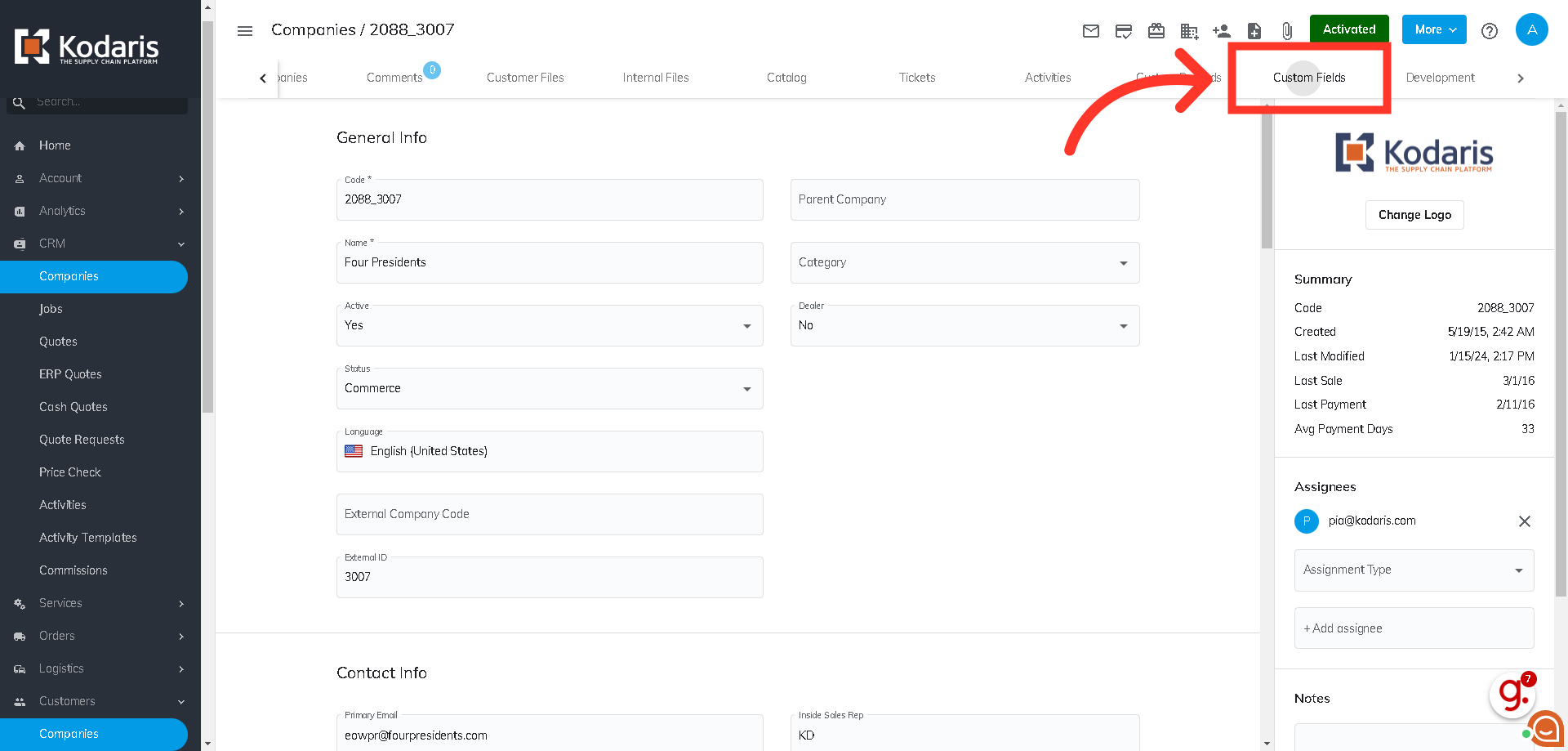Click the Analytics chart icon
Image resolution: width=1568 pixels, height=751 pixels.
pos(20,211)
